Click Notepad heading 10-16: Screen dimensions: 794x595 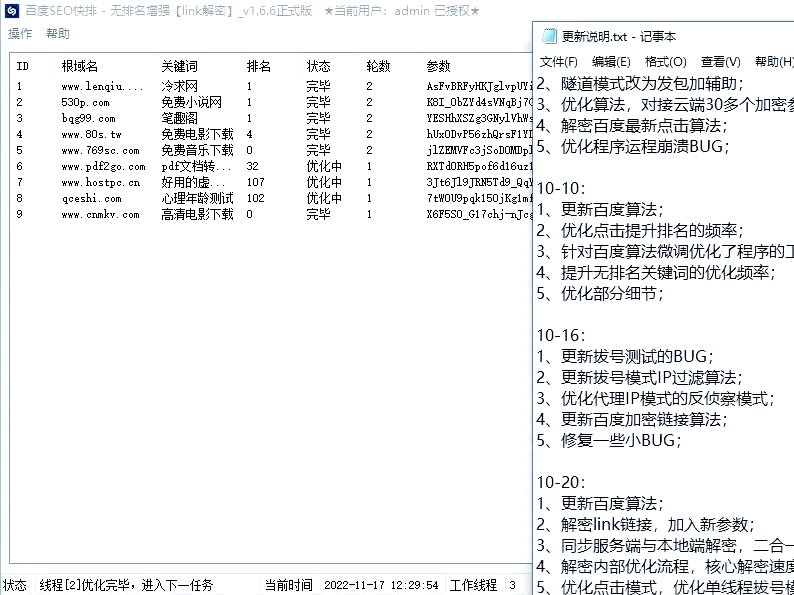pos(561,335)
